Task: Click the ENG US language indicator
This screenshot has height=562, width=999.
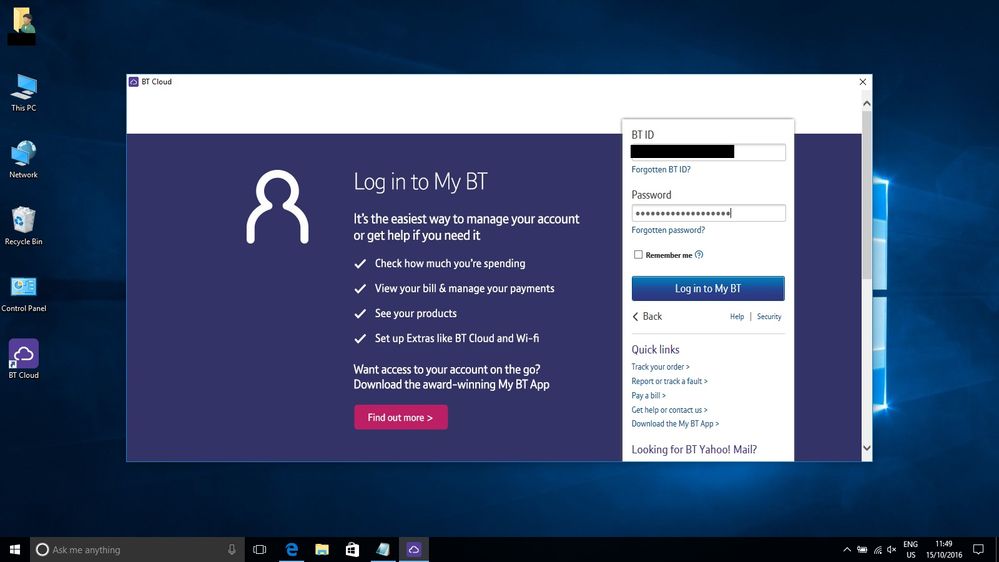Action: pos(910,549)
